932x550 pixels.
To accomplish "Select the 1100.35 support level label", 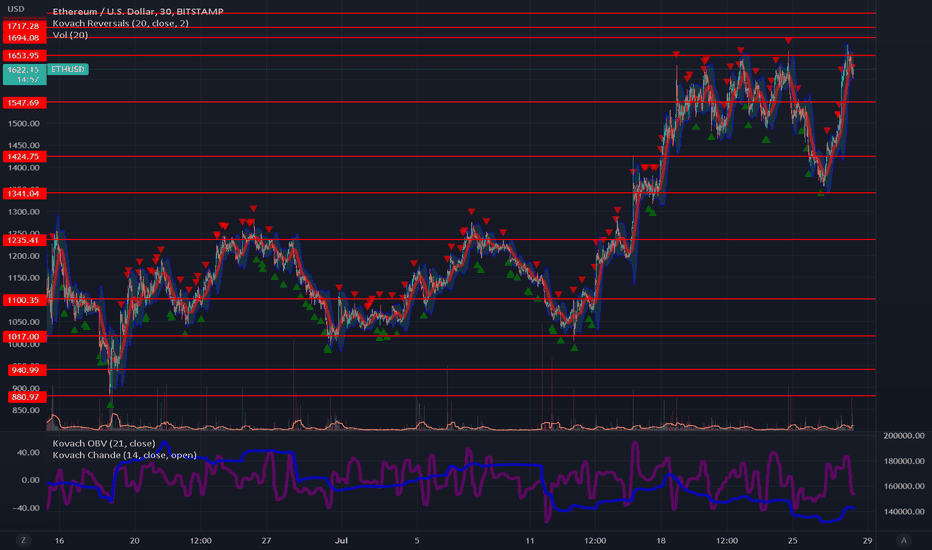I will point(24,300).
